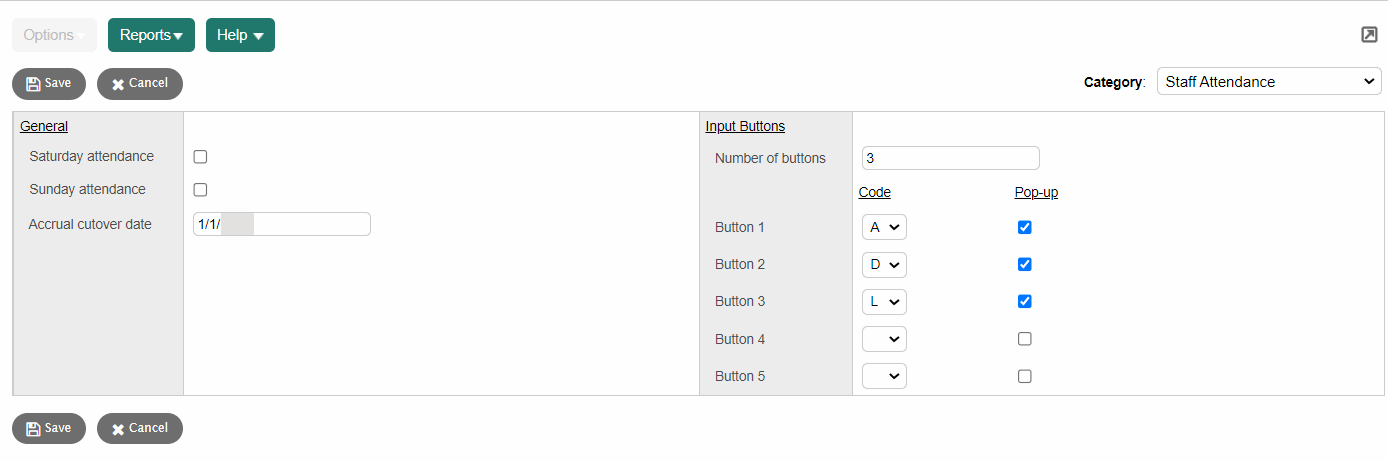The image size is (1388, 461).
Task: Enable Saturday attendance checkbox
Action: [200, 157]
